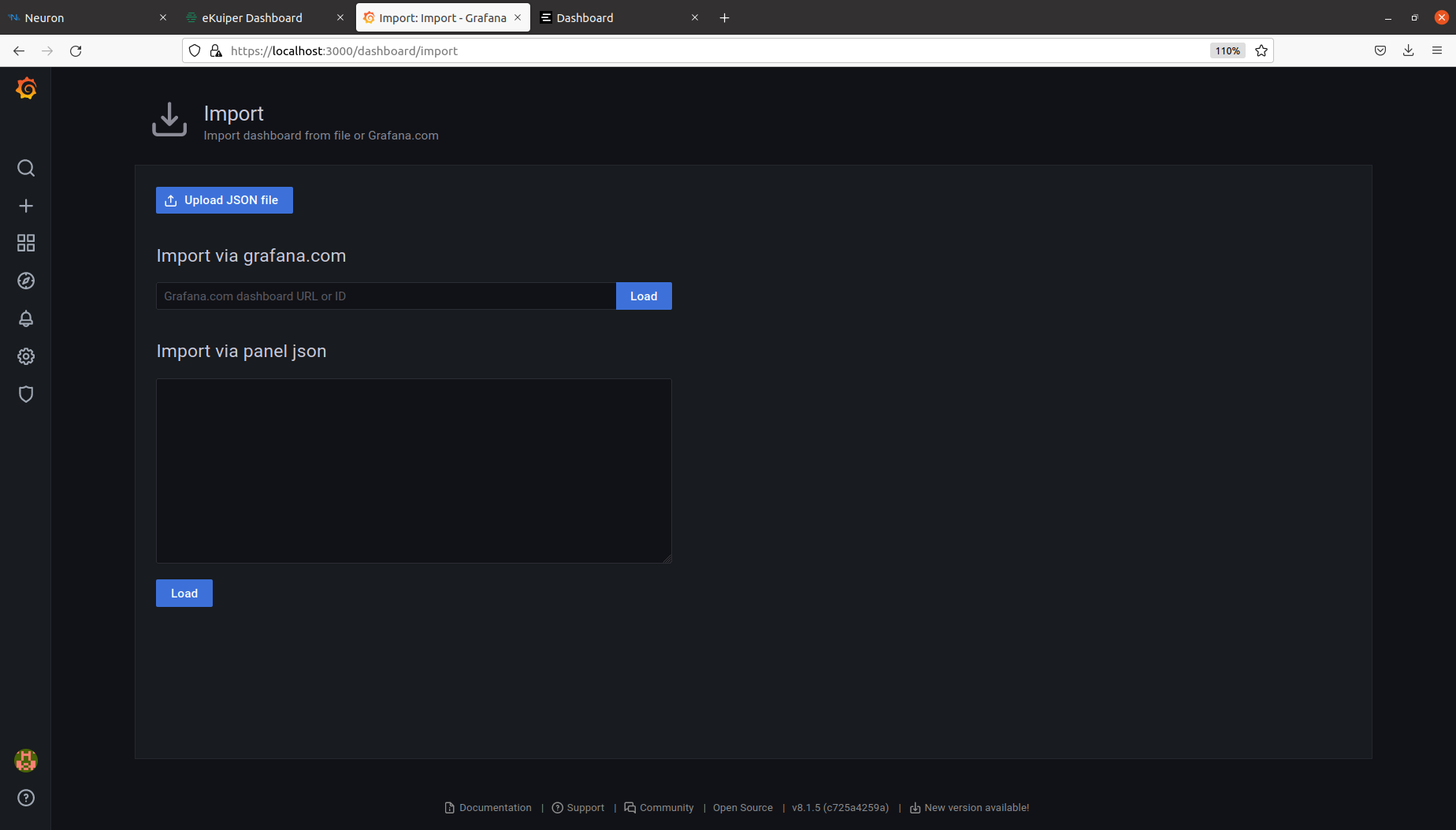
Task: Restore the browser window size
Action: (x=1415, y=17)
